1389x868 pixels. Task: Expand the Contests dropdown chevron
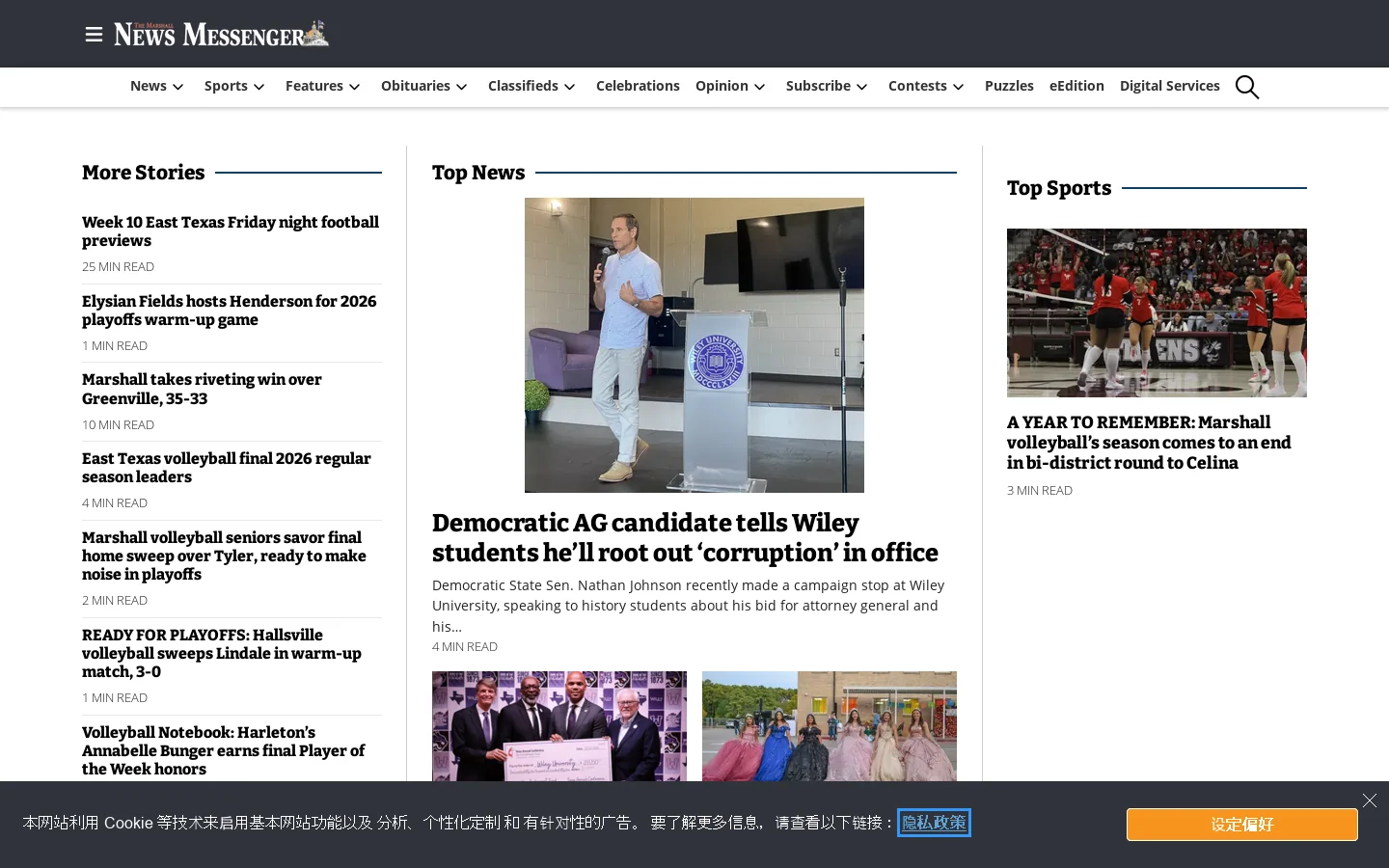pyautogui.click(x=959, y=87)
